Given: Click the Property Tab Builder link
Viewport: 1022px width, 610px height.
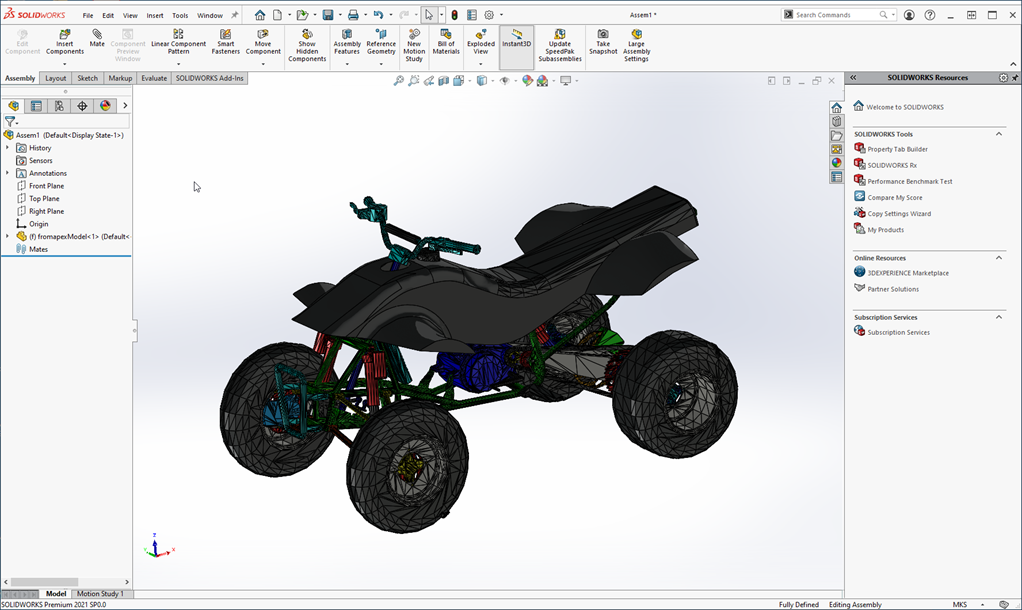Looking at the screenshot, I should [x=899, y=148].
